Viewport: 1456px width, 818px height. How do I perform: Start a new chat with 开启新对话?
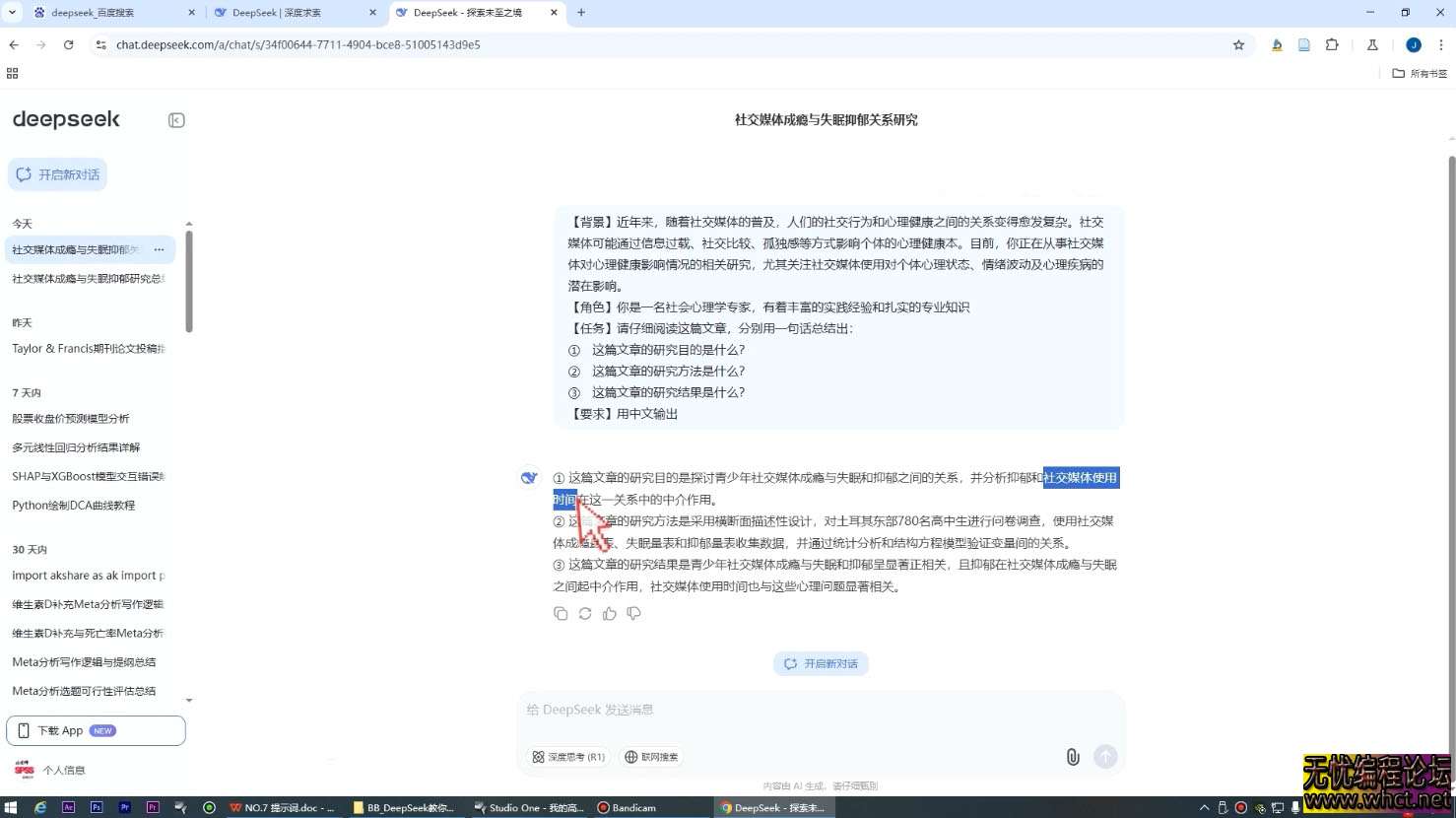click(x=58, y=173)
